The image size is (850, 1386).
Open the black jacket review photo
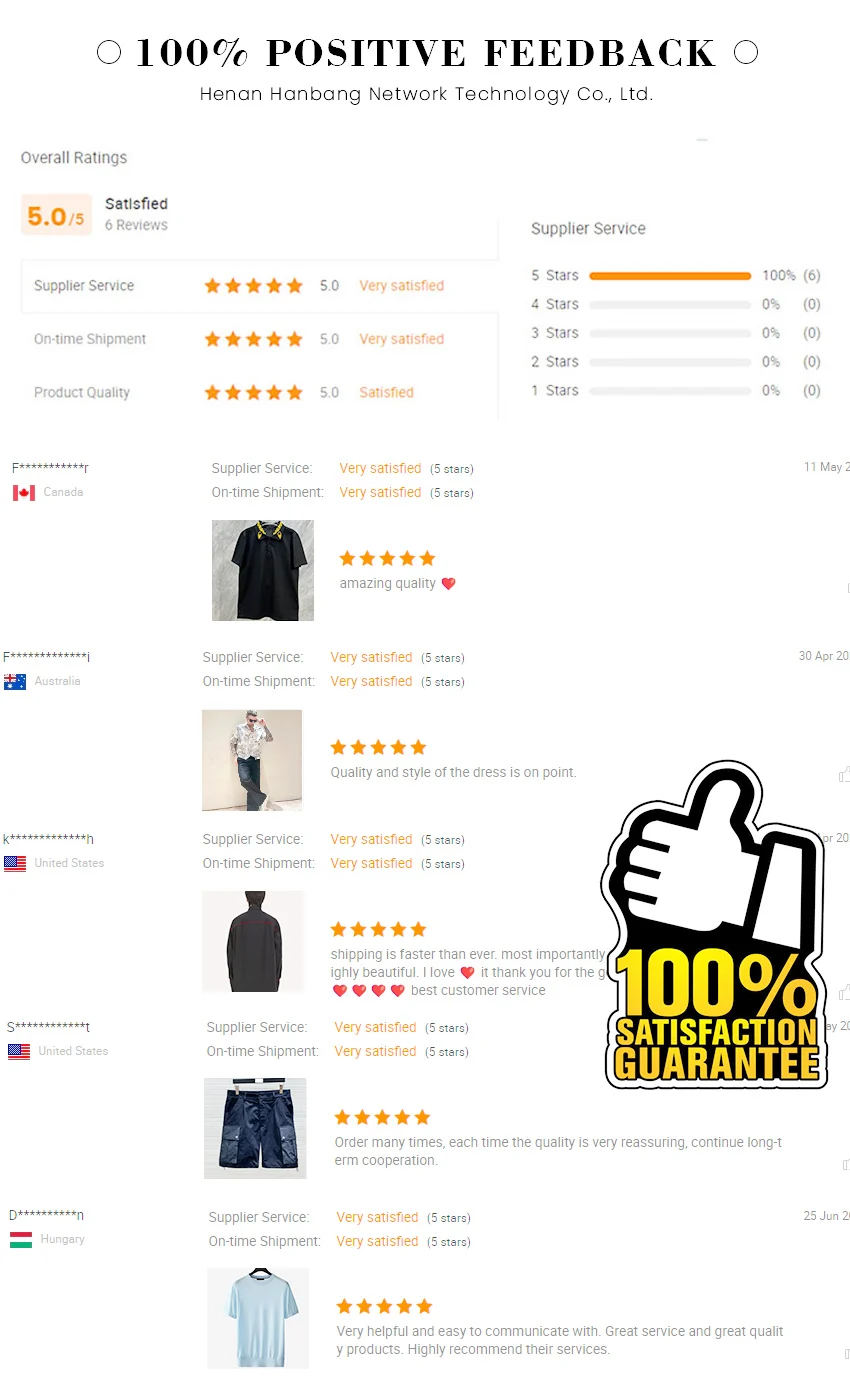pos(253,942)
